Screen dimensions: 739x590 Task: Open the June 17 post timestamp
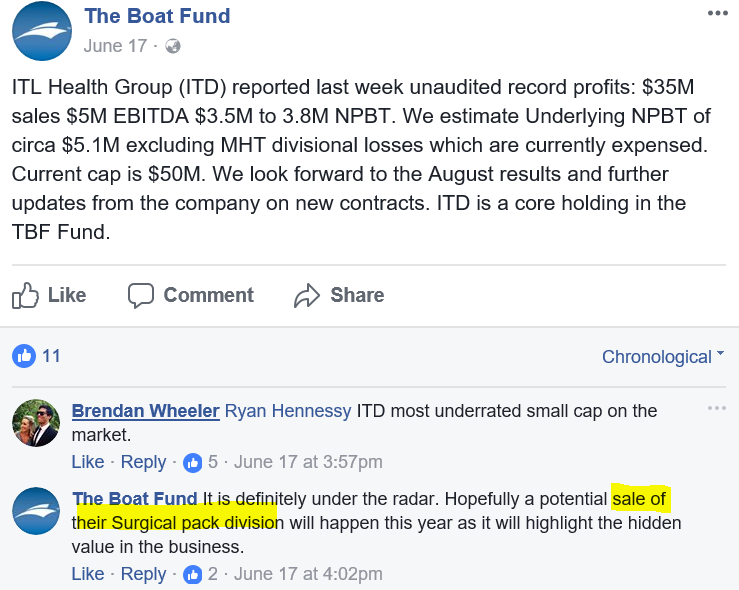click(x=115, y=46)
